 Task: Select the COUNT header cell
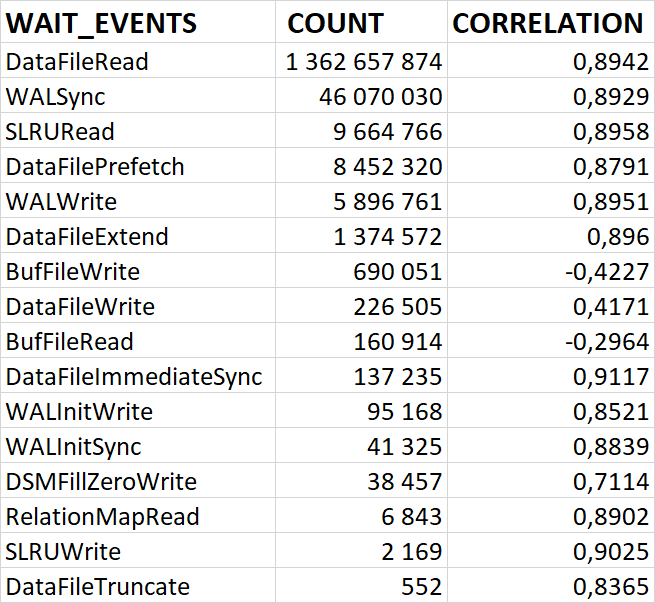pos(335,23)
